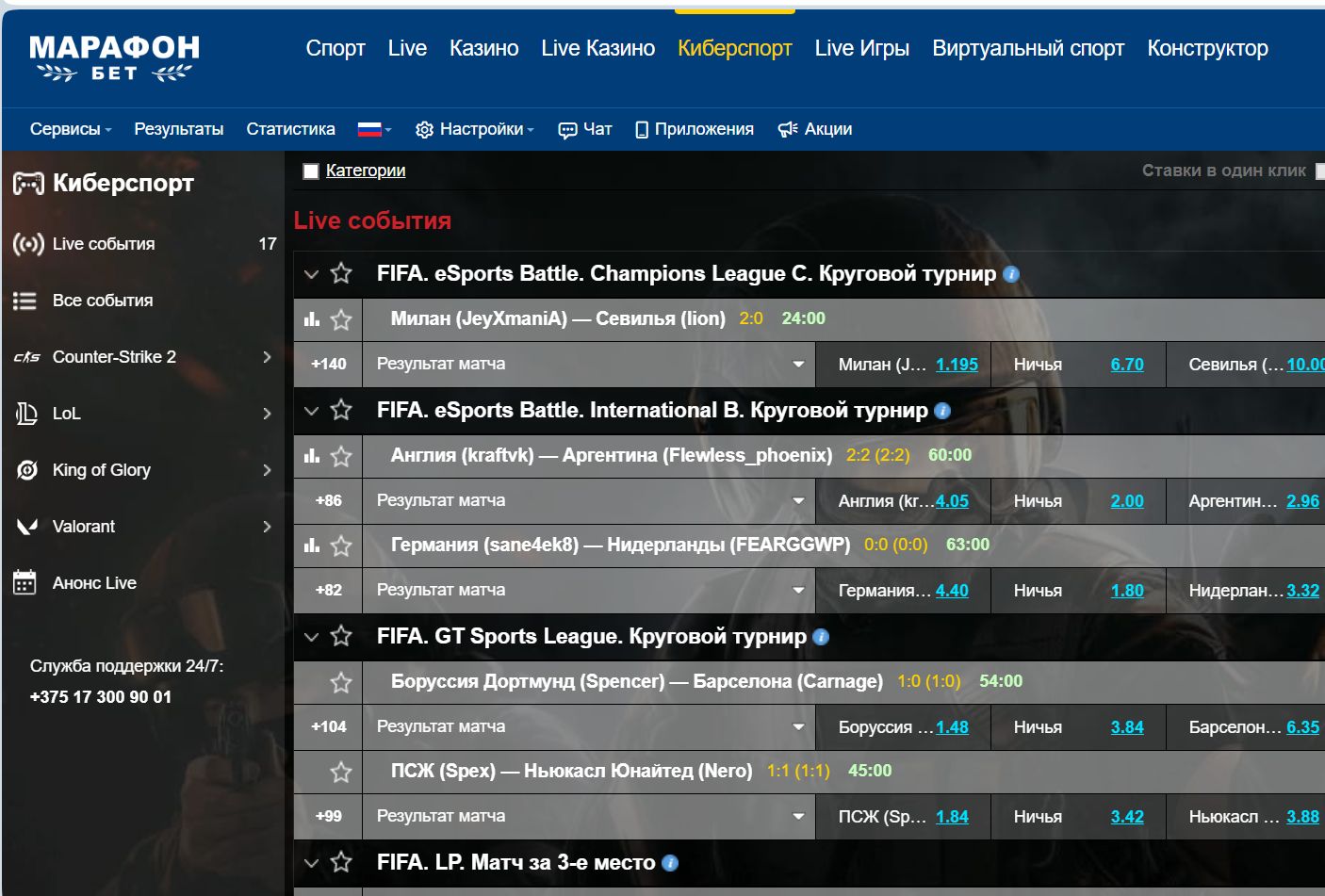Select the Киберспорт top navigation tab
This screenshot has width=1325, height=896.
(x=735, y=48)
